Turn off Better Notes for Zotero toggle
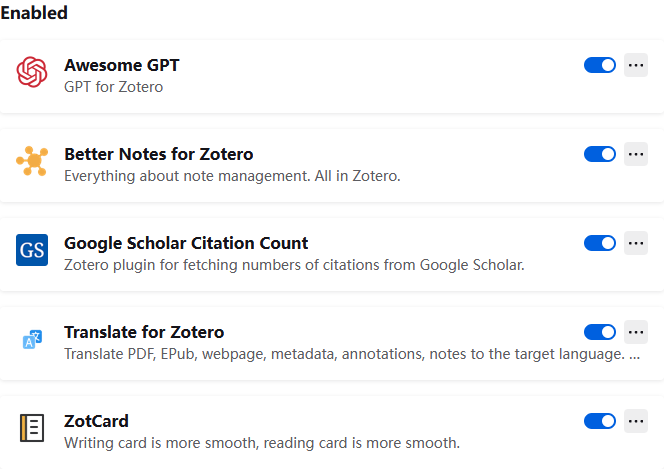This screenshot has height=469, width=664. 600,154
